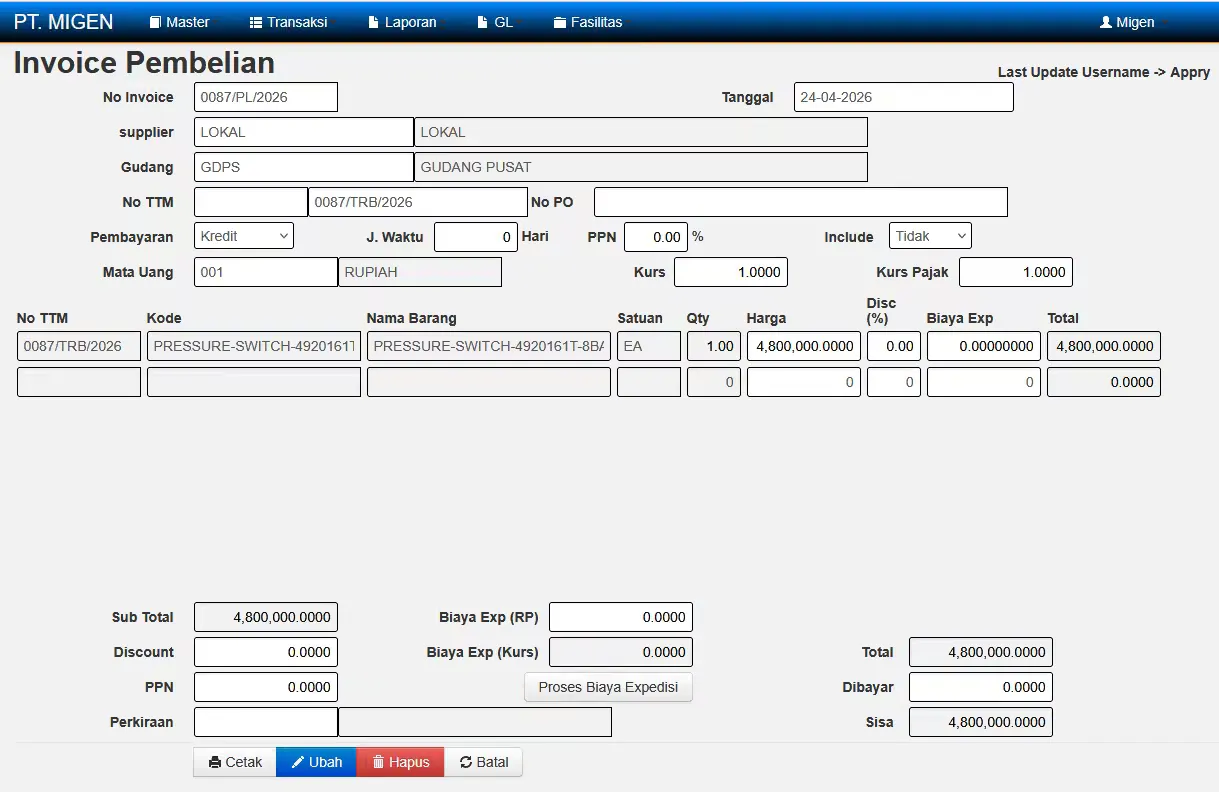Click the Kurs rate field
This screenshot has width=1219, height=792.
pos(731,272)
